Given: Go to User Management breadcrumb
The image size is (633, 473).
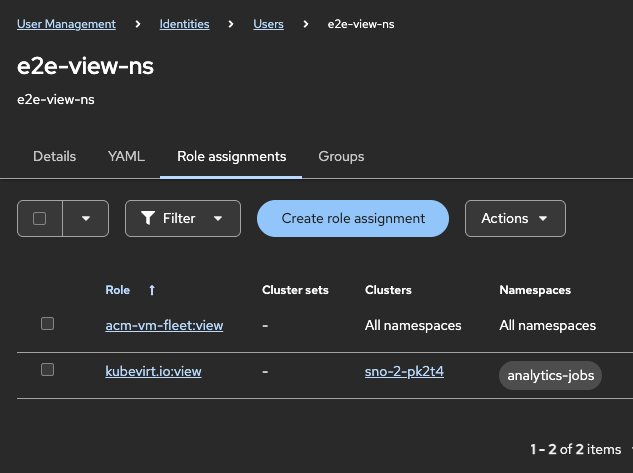Looking at the screenshot, I should click(x=66, y=24).
